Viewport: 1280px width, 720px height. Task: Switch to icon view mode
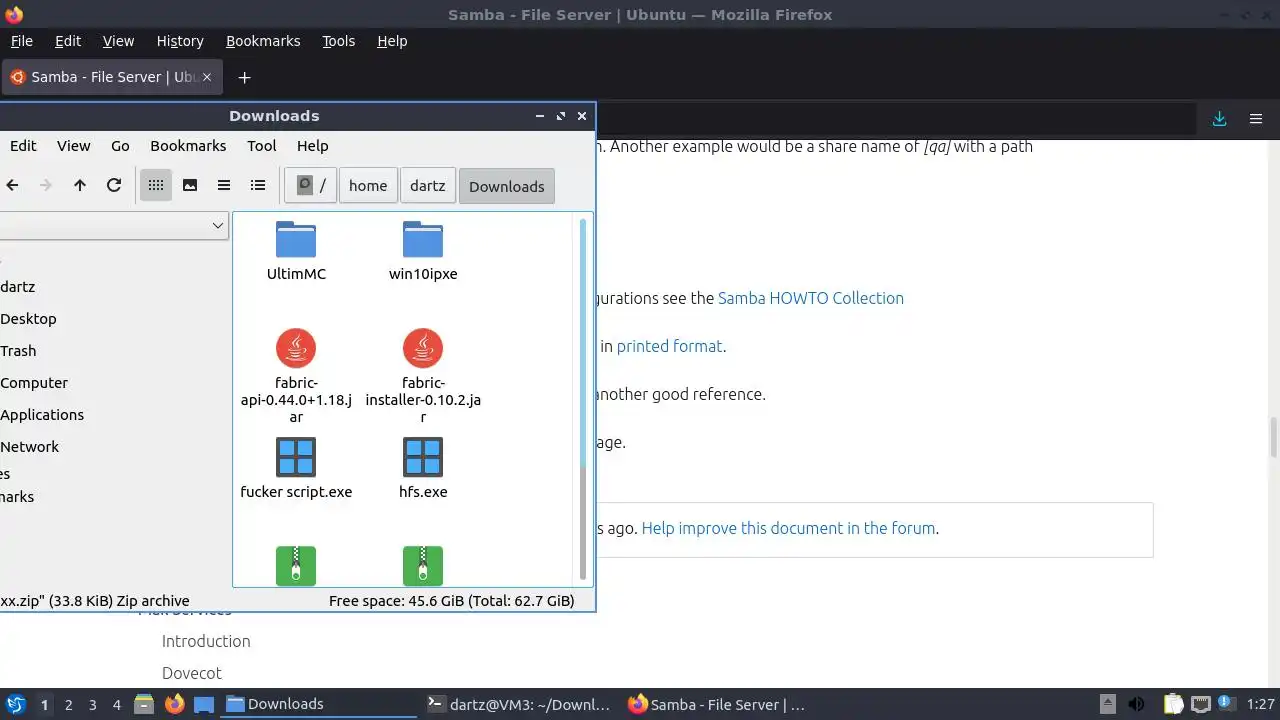click(155, 185)
